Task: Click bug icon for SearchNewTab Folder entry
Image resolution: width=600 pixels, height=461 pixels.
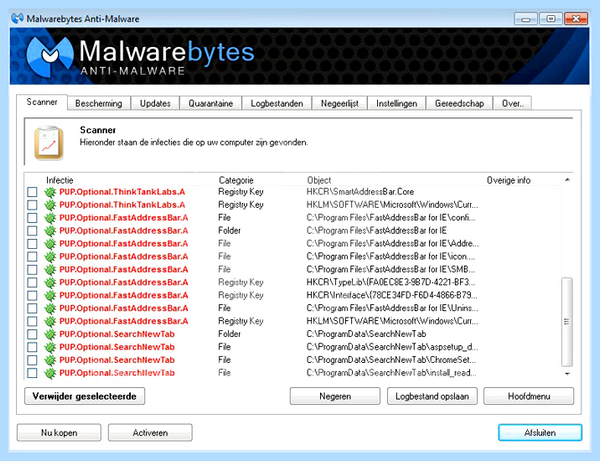Action: pyautogui.click(x=50, y=334)
